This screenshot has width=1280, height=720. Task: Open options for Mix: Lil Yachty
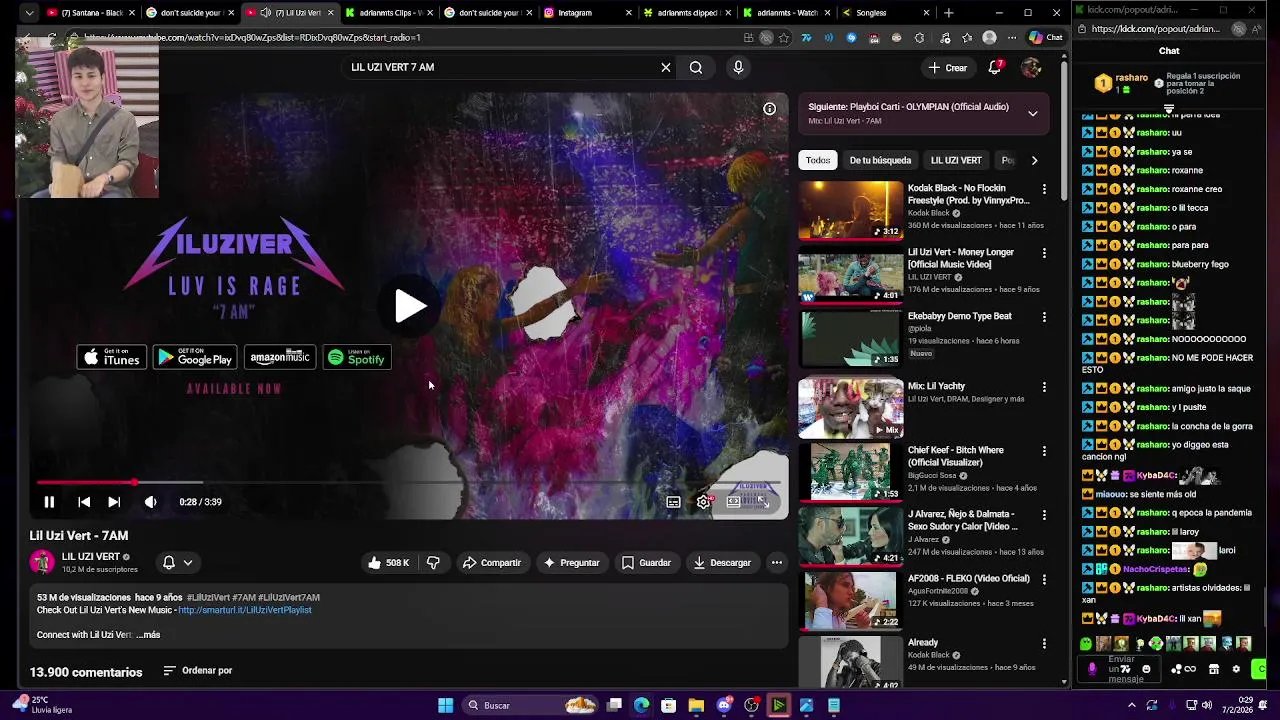(1044, 387)
